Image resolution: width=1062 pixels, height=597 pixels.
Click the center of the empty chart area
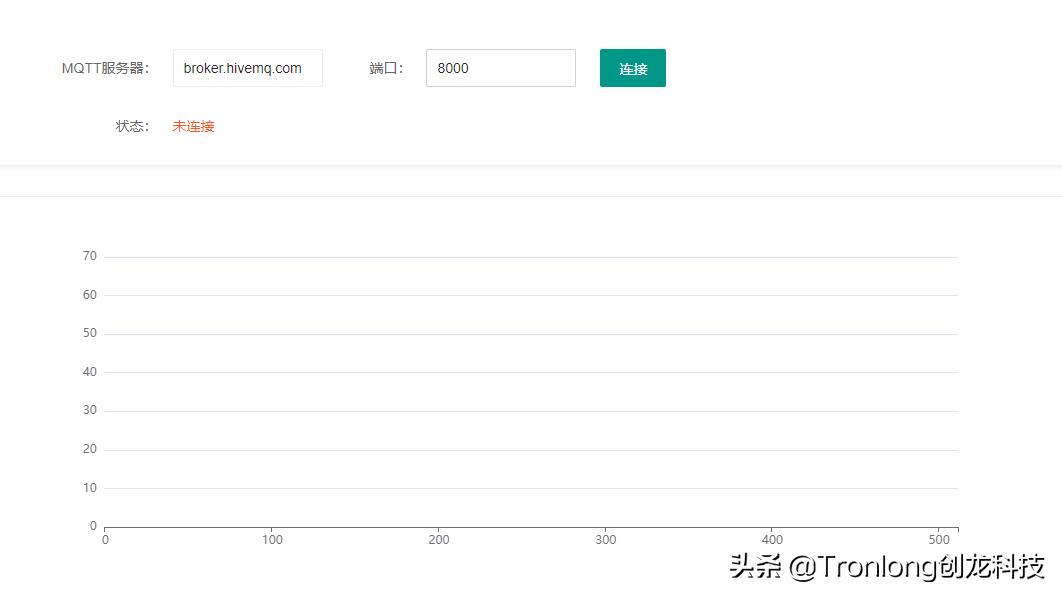click(x=530, y=390)
